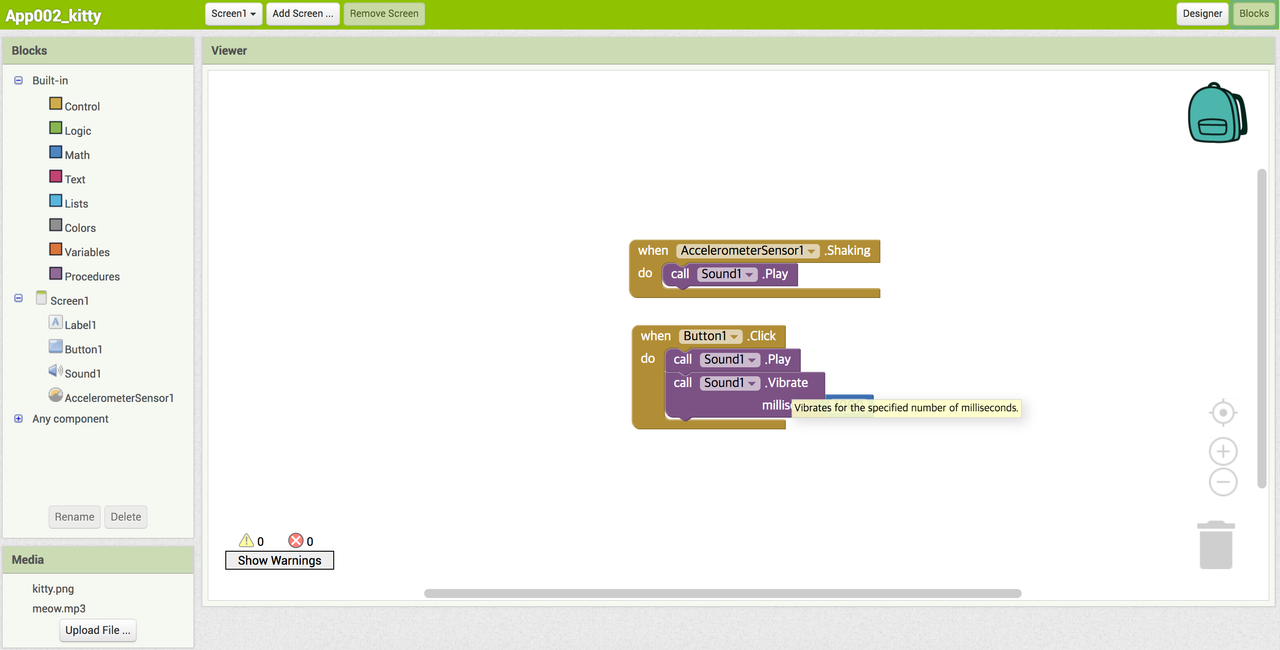Viewport: 1280px width, 650px height.
Task: Click the Remove Screen button
Action: click(x=385, y=14)
